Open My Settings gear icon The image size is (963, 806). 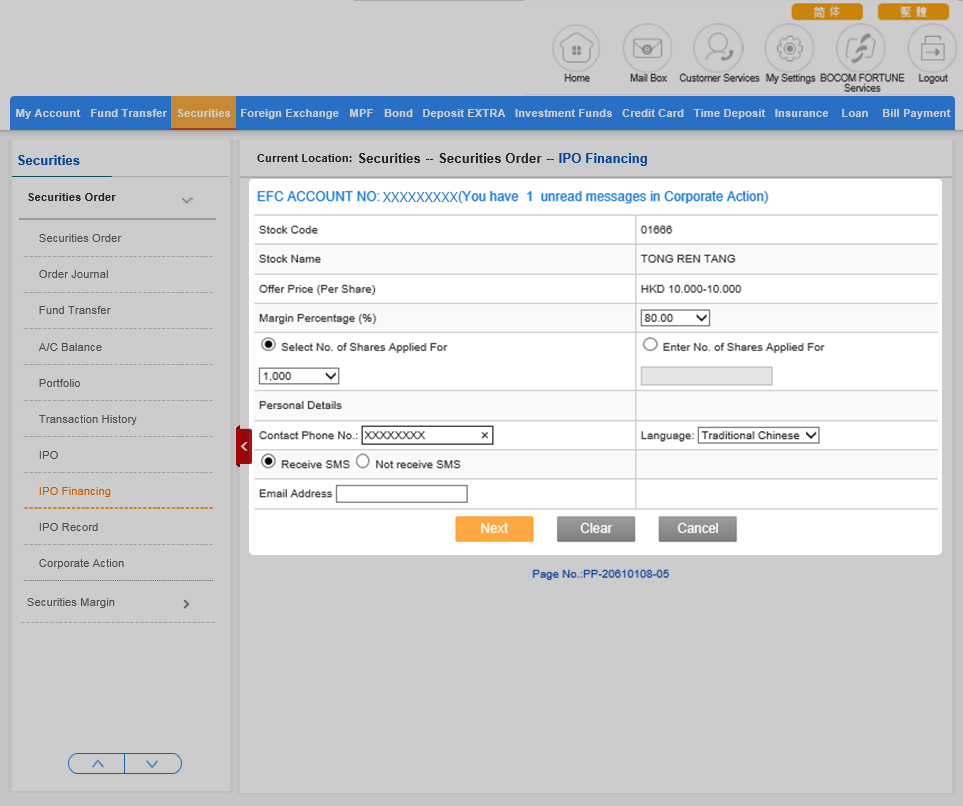click(x=789, y=48)
